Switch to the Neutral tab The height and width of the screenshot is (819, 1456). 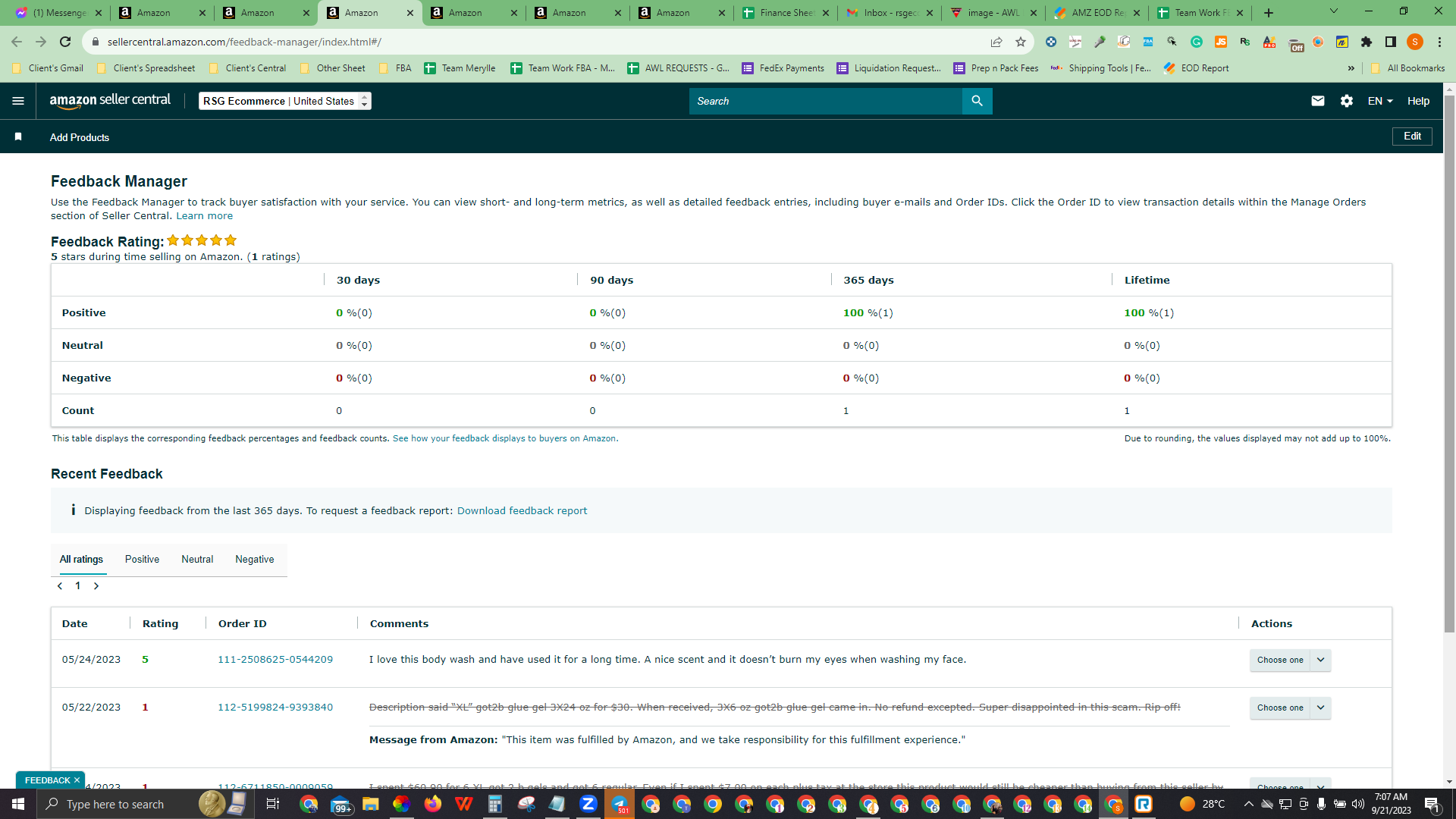tap(197, 560)
